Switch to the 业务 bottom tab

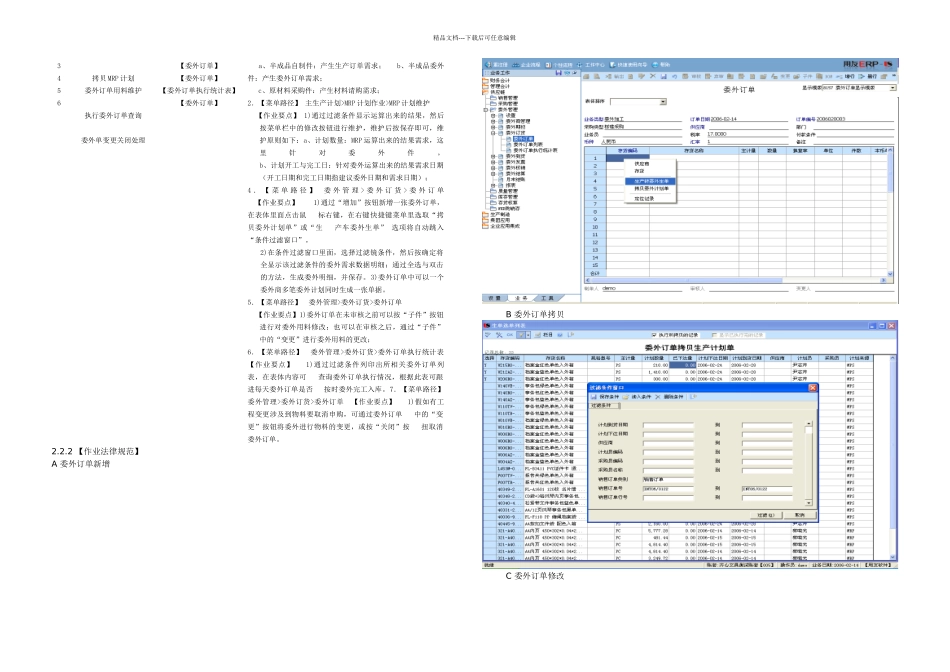[522, 298]
